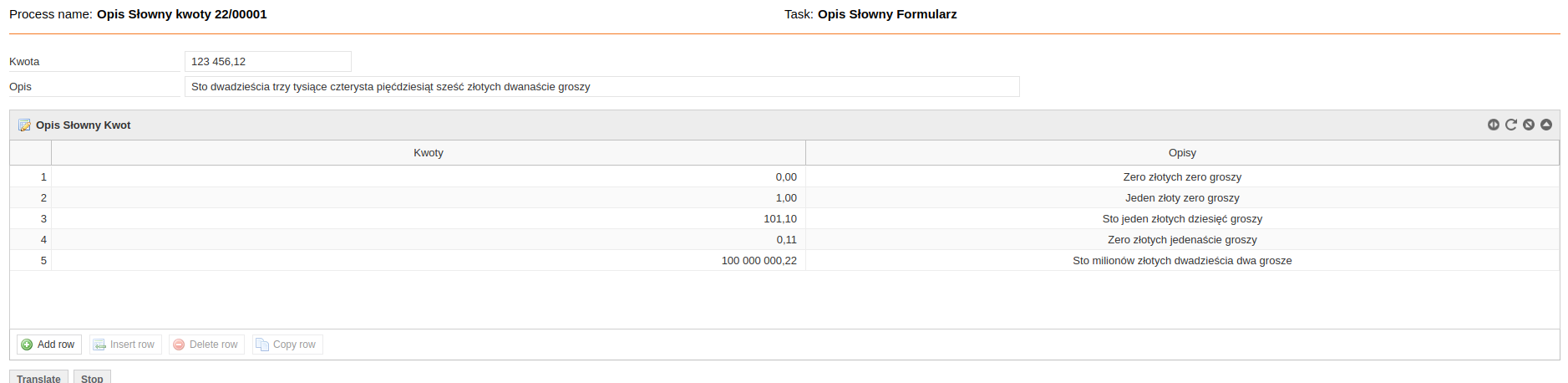Click the Opis text field
The width and height of the screenshot is (1568, 383).
[601, 87]
